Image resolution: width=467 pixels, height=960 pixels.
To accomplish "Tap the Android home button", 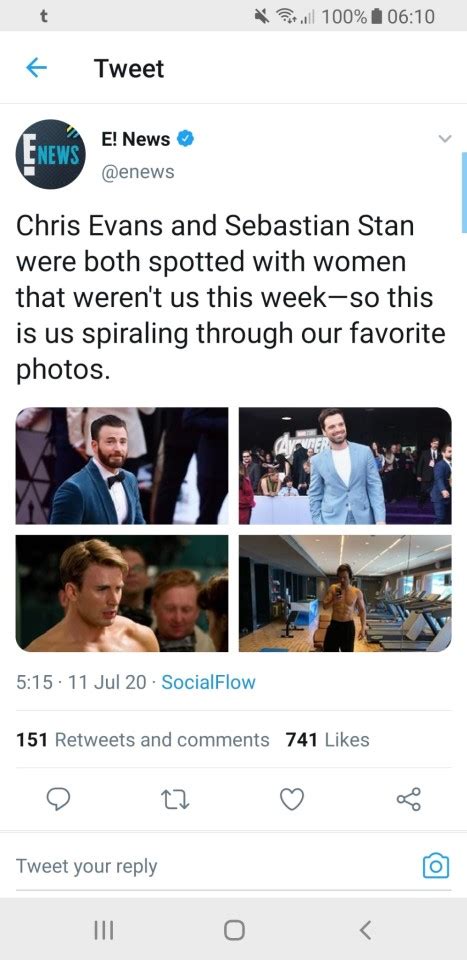I will pyautogui.click(x=234, y=931).
